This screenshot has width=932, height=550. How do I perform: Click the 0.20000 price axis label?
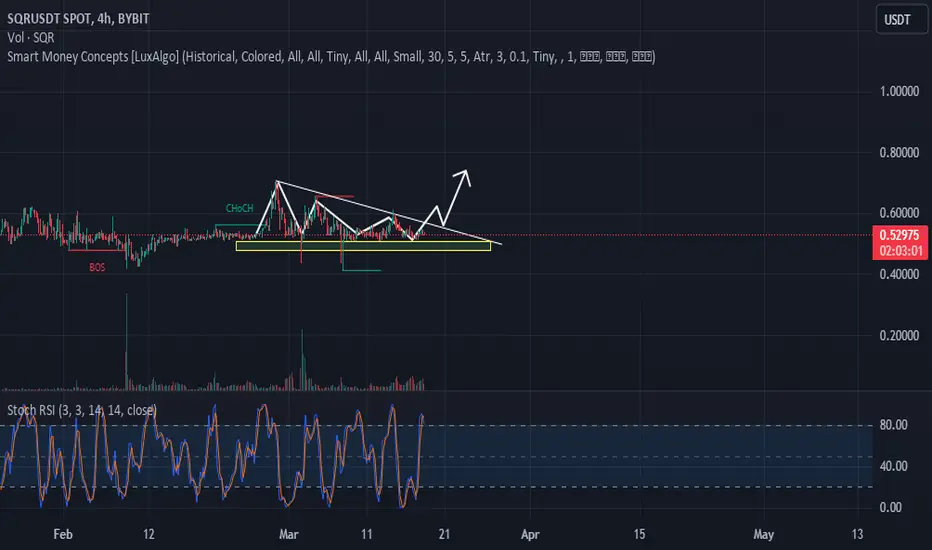pos(899,335)
